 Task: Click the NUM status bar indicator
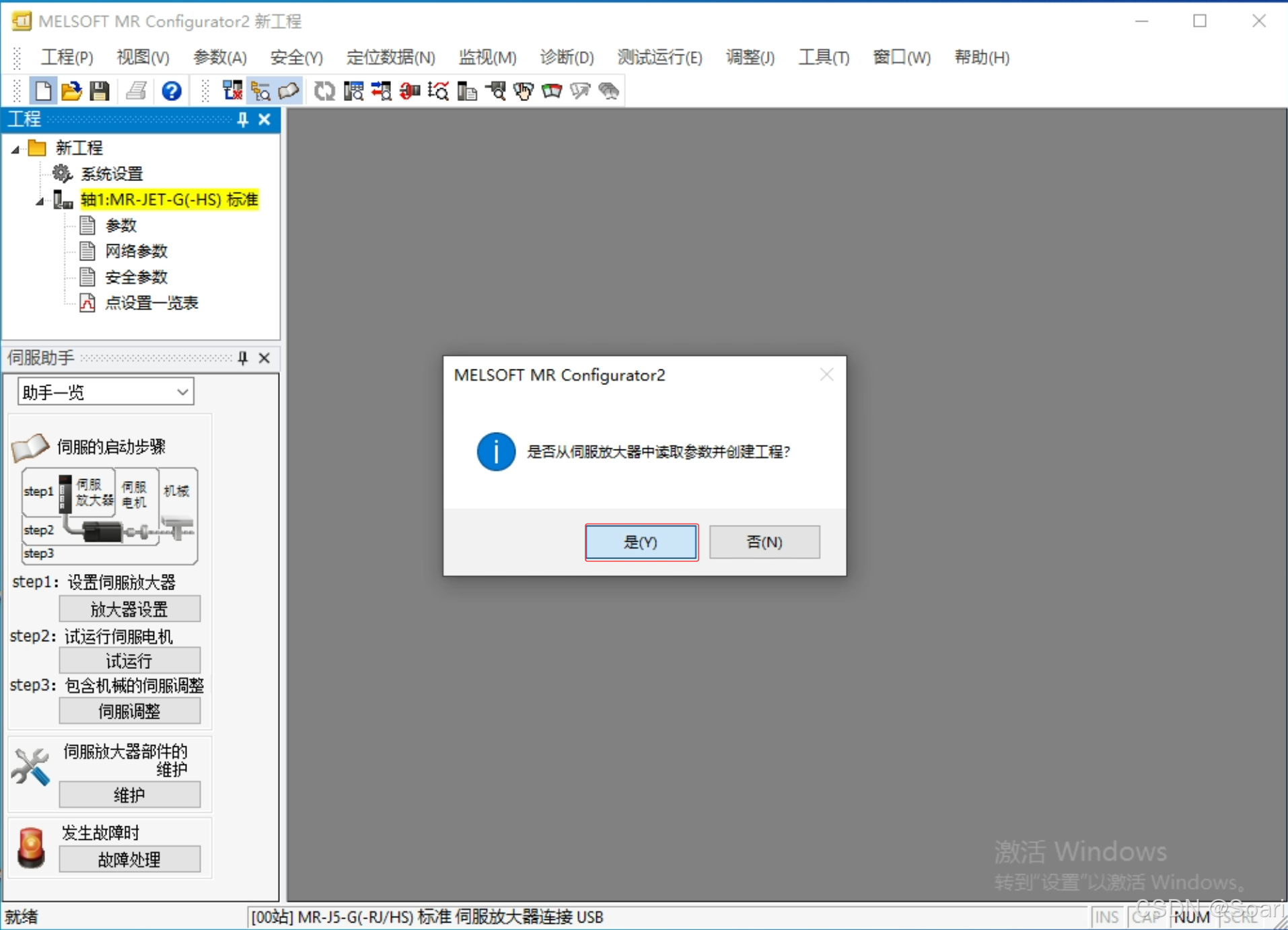click(1192, 917)
